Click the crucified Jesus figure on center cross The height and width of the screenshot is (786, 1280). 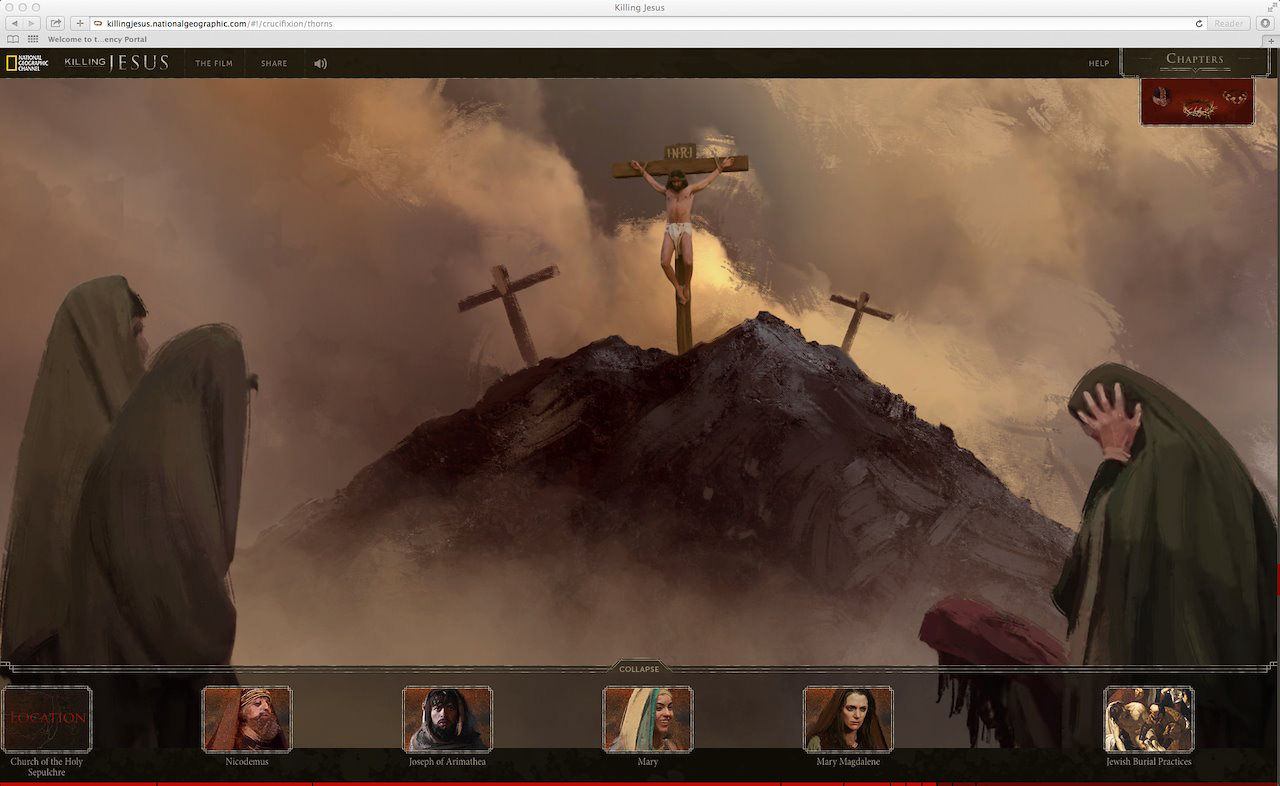coord(680,230)
